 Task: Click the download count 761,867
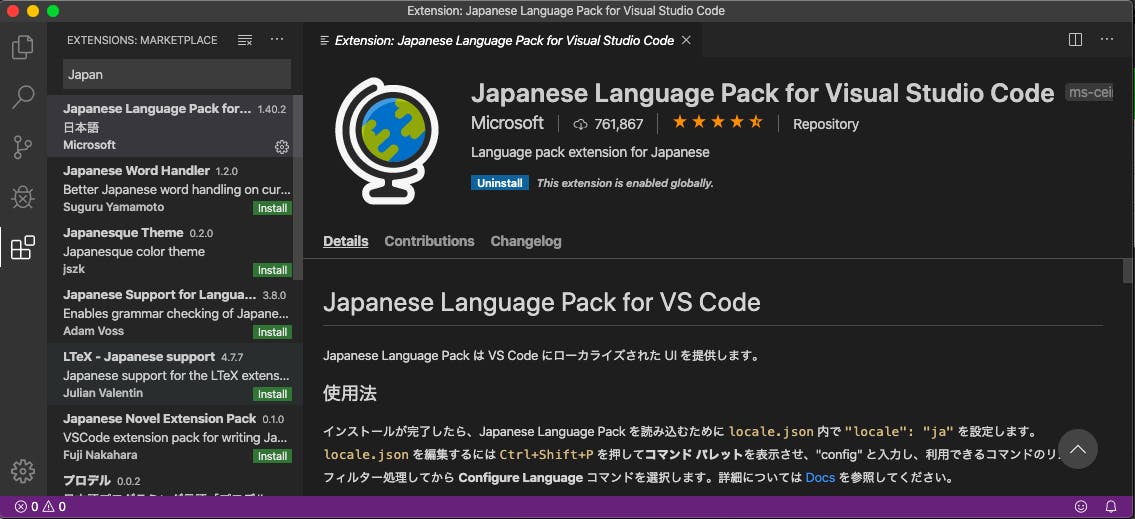point(608,124)
